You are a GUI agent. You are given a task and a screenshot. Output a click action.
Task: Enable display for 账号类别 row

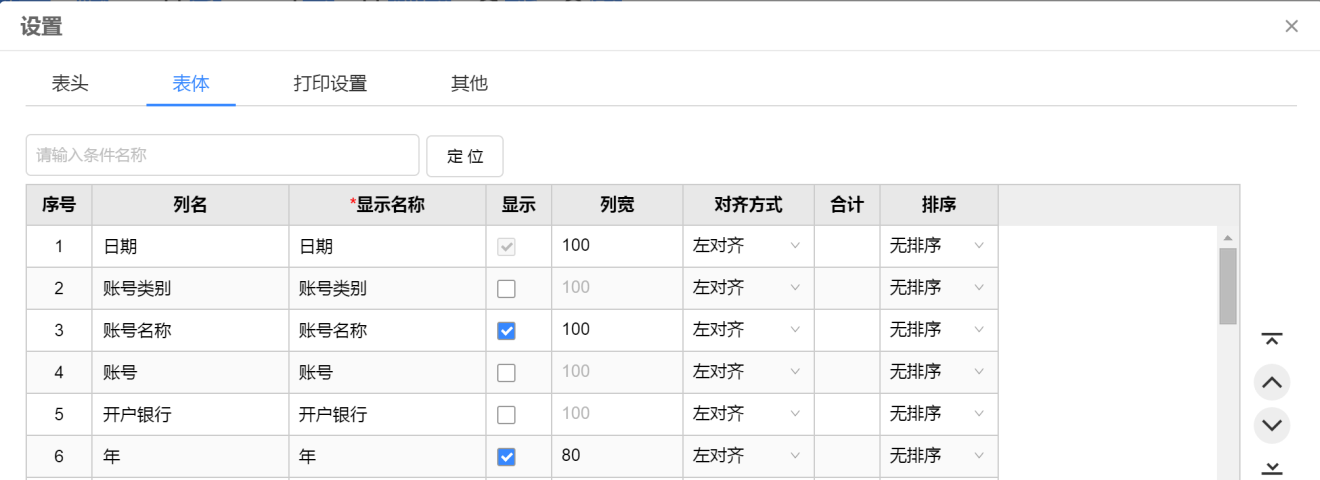pyautogui.click(x=507, y=289)
